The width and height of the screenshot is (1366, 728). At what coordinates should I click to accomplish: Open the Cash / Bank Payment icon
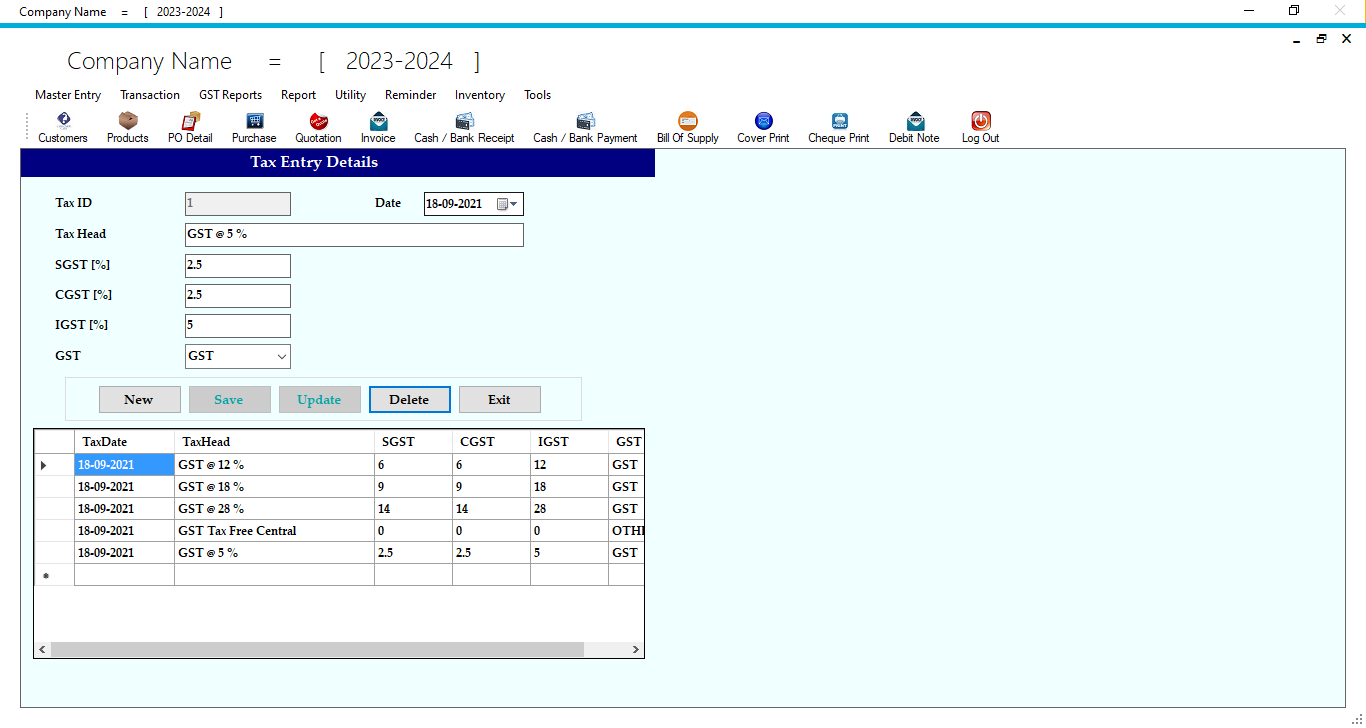point(585,128)
